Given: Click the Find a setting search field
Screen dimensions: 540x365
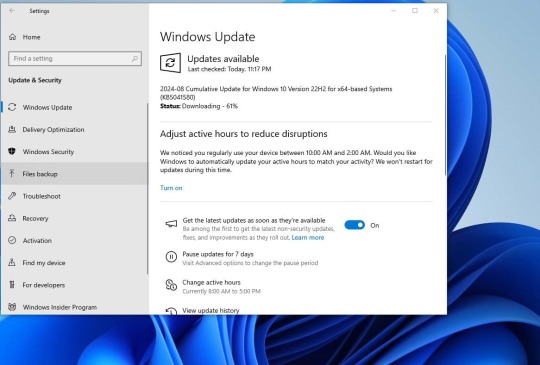Looking at the screenshot, I should click(75, 59).
